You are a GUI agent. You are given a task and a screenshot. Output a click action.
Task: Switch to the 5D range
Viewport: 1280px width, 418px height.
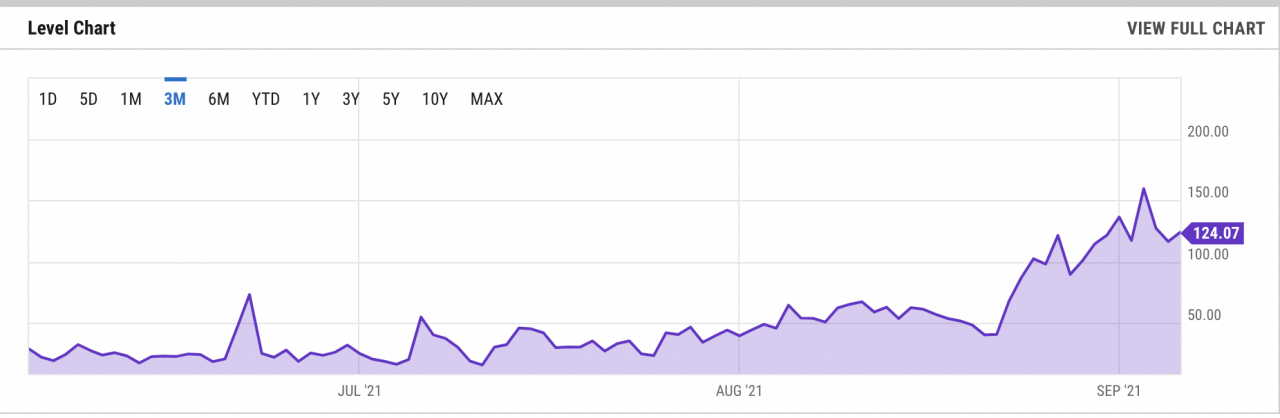click(89, 99)
